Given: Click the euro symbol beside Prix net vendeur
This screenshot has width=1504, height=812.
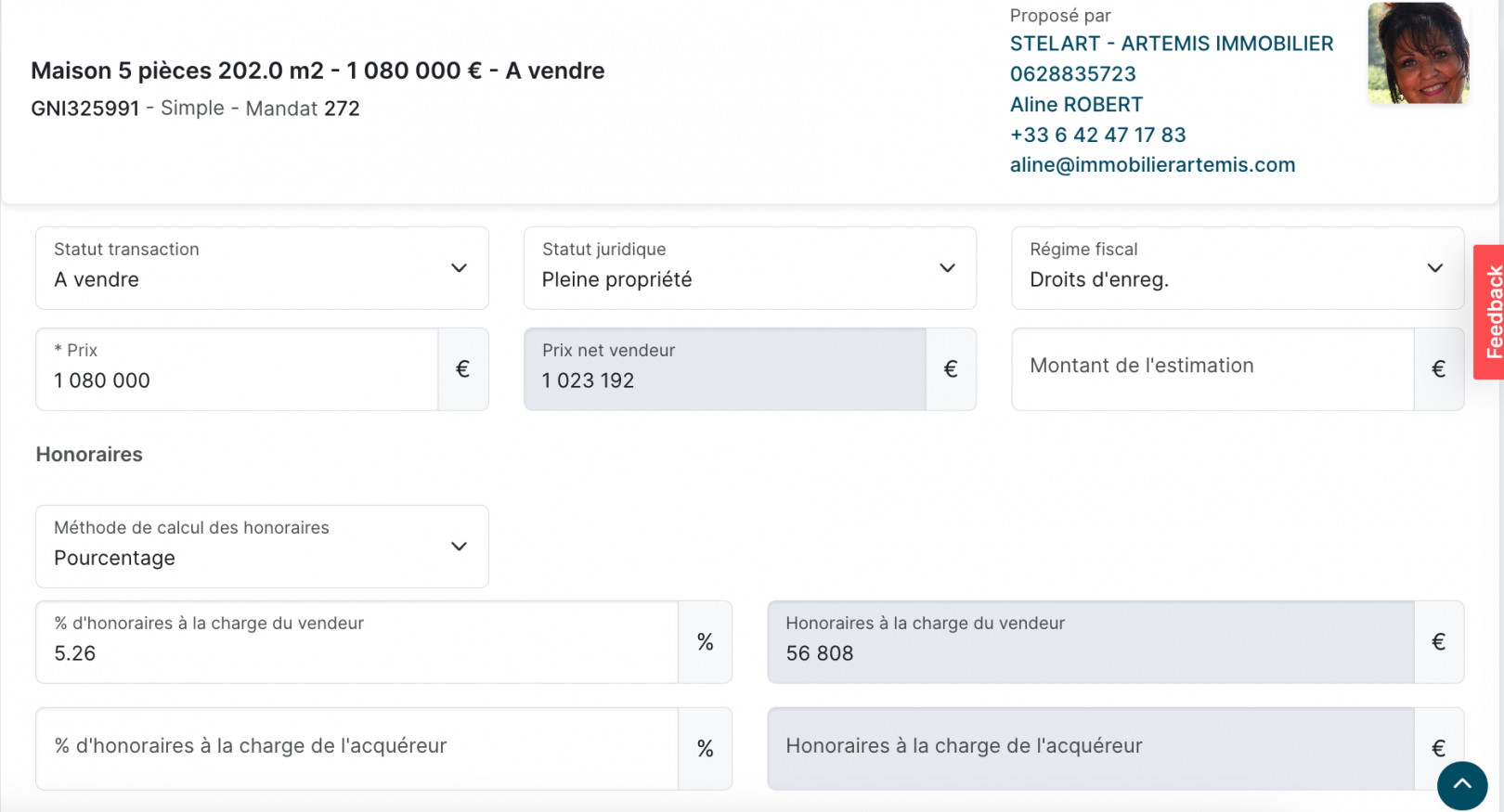Looking at the screenshot, I should pos(950,369).
